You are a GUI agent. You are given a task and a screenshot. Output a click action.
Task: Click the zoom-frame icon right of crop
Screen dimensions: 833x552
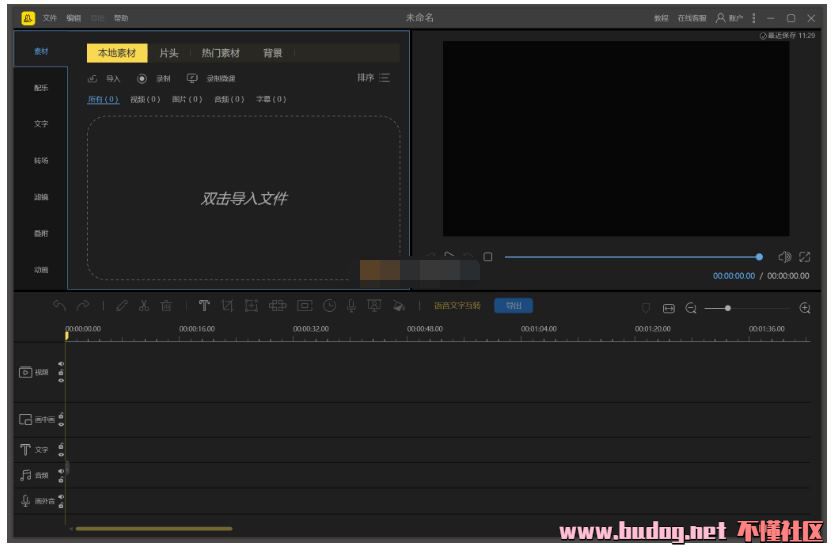tap(251, 306)
